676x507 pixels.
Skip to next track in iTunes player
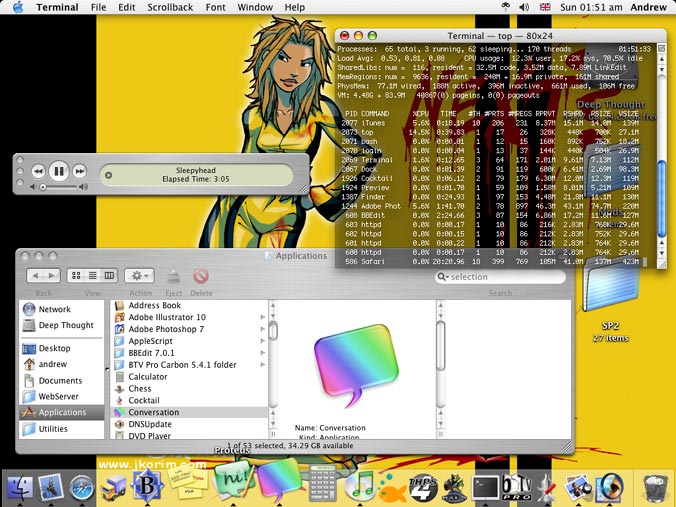coord(79,172)
